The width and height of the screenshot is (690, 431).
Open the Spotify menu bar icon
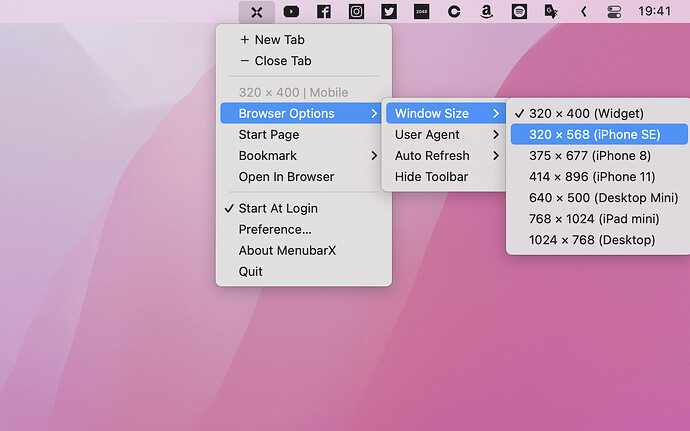coord(519,12)
